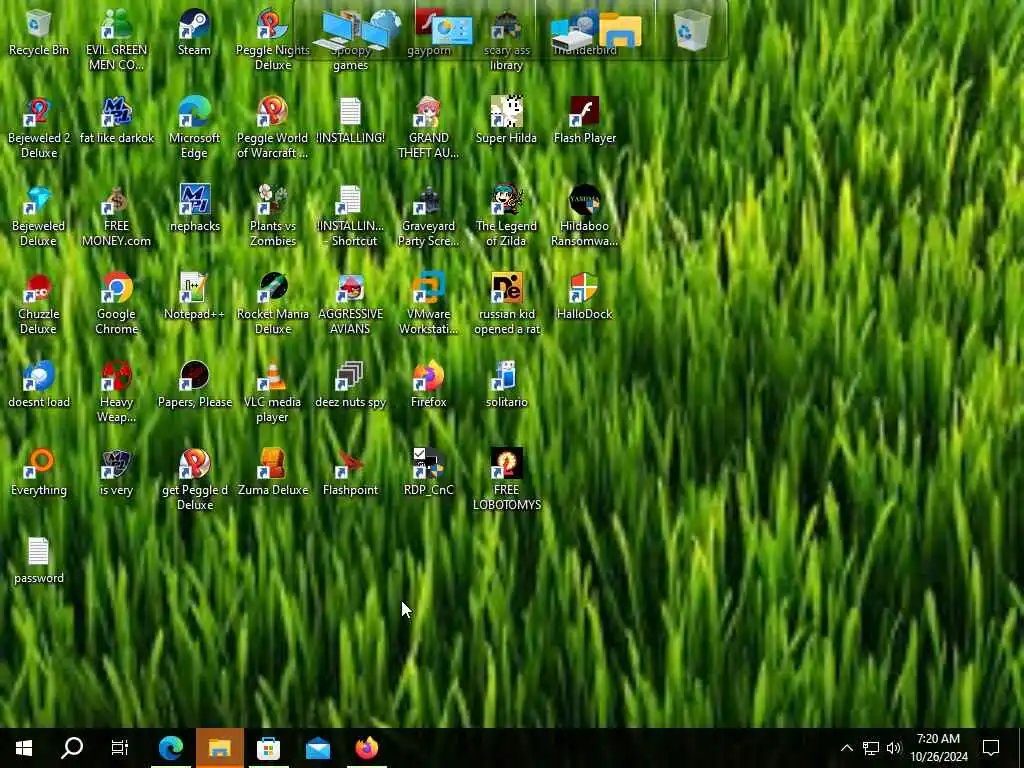Open the Steam desktop shortcut
The width and height of the screenshot is (1024, 768).
tap(194, 33)
